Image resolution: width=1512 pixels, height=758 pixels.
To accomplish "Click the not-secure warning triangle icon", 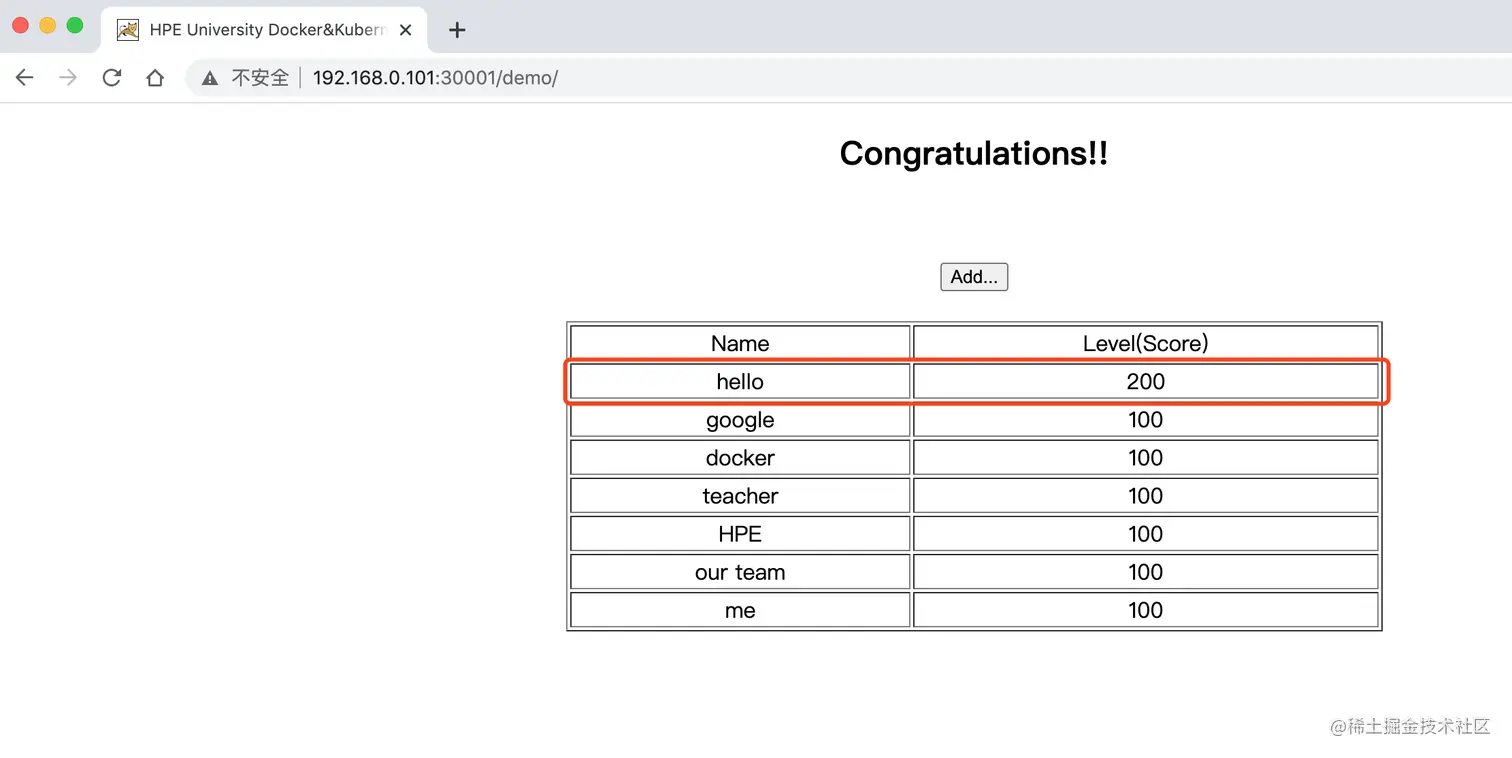I will 210,78.
